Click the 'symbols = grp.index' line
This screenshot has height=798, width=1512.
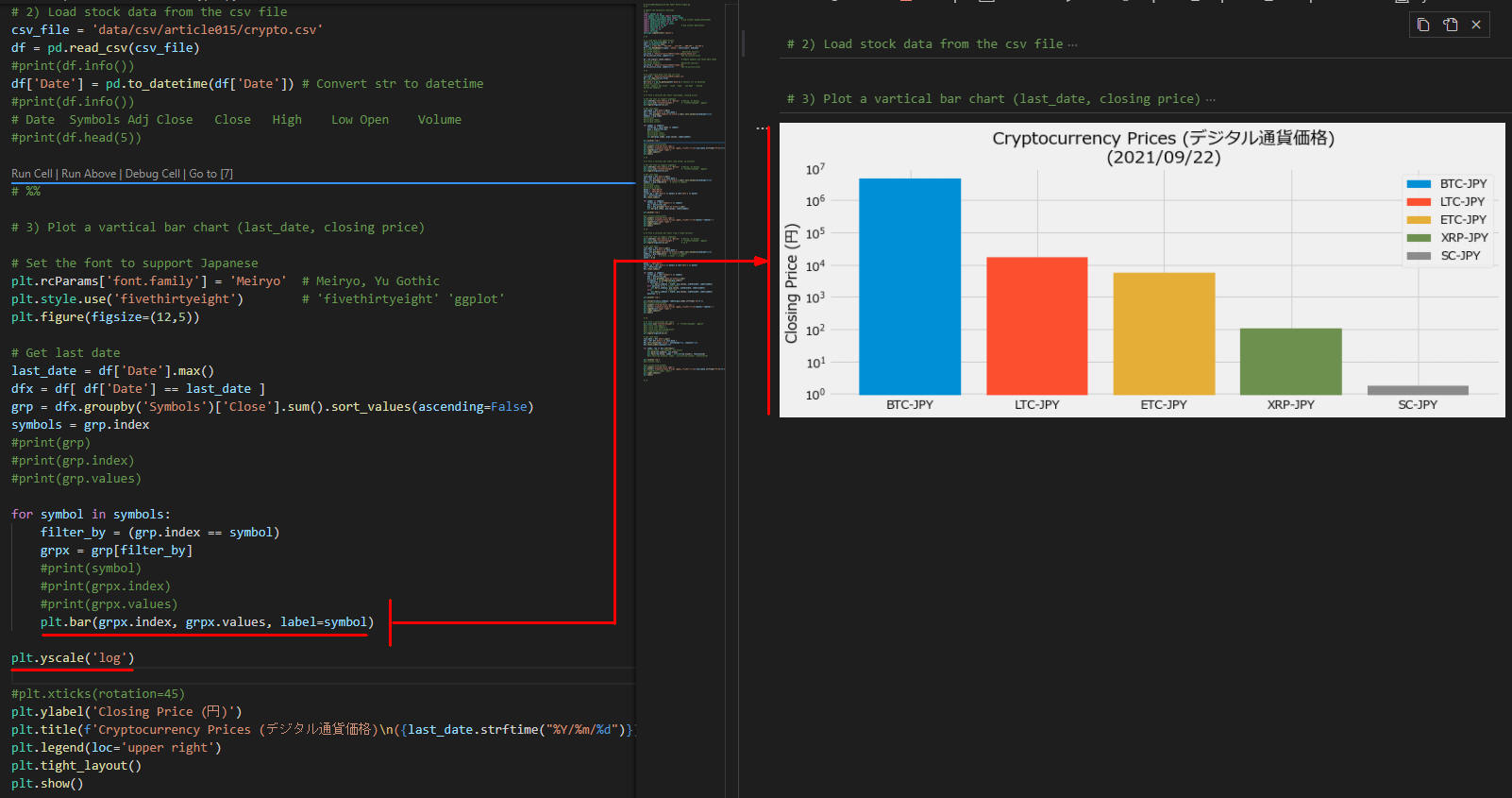click(80, 425)
